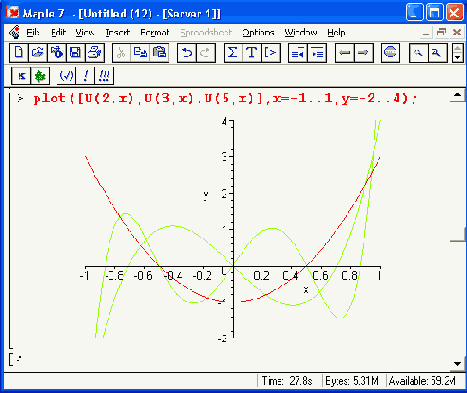Click the Stop computation icon
This screenshot has height=393, width=467.
pos(390,53)
